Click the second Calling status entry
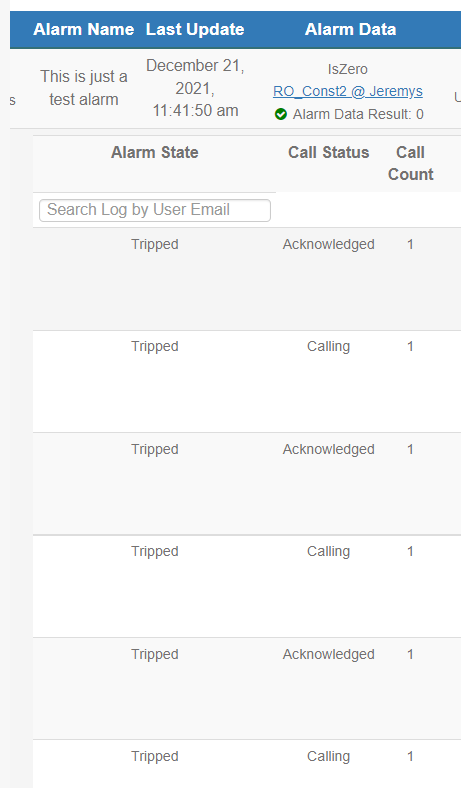 [329, 551]
